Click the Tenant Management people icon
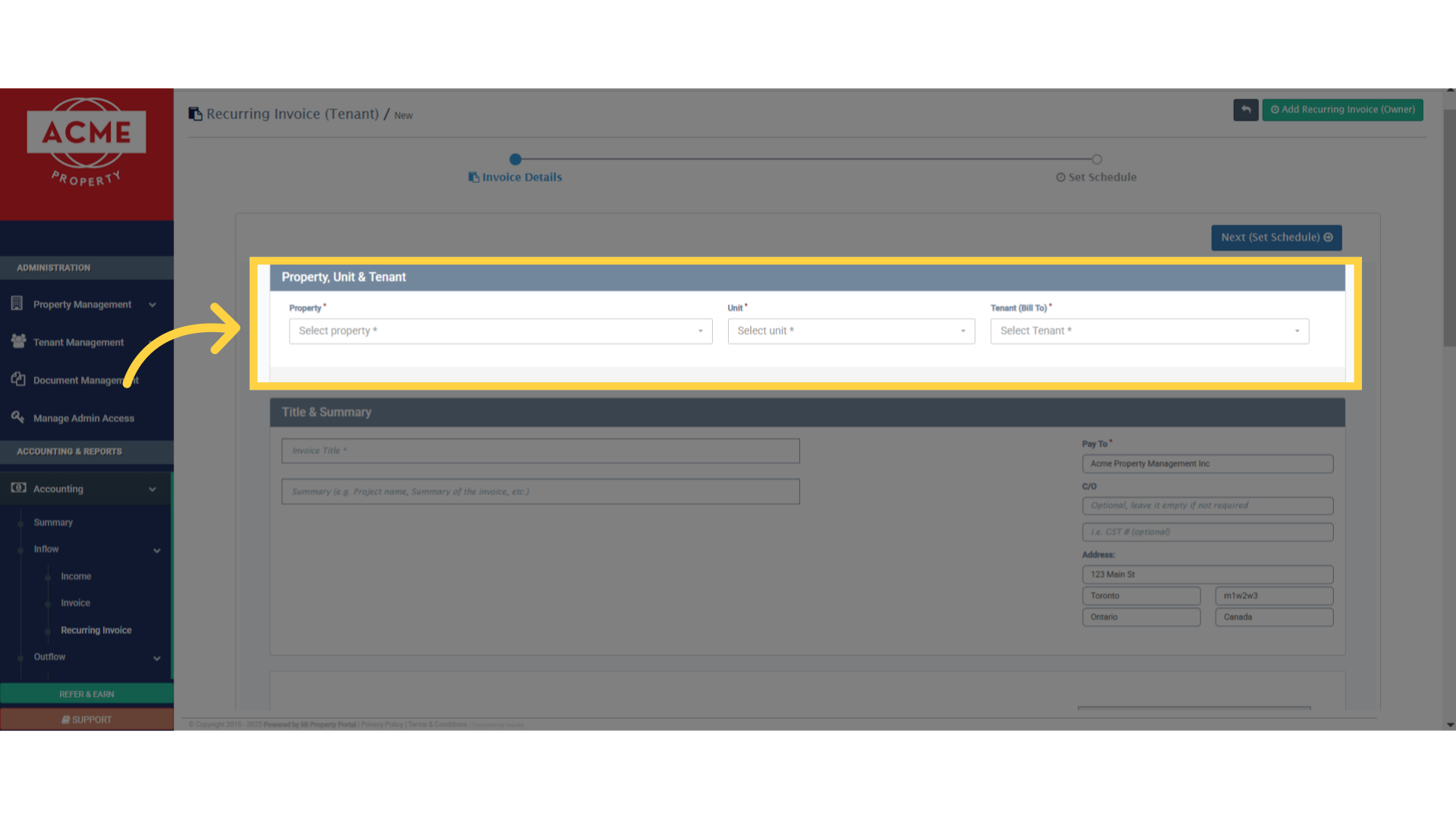1456x819 pixels. point(18,341)
